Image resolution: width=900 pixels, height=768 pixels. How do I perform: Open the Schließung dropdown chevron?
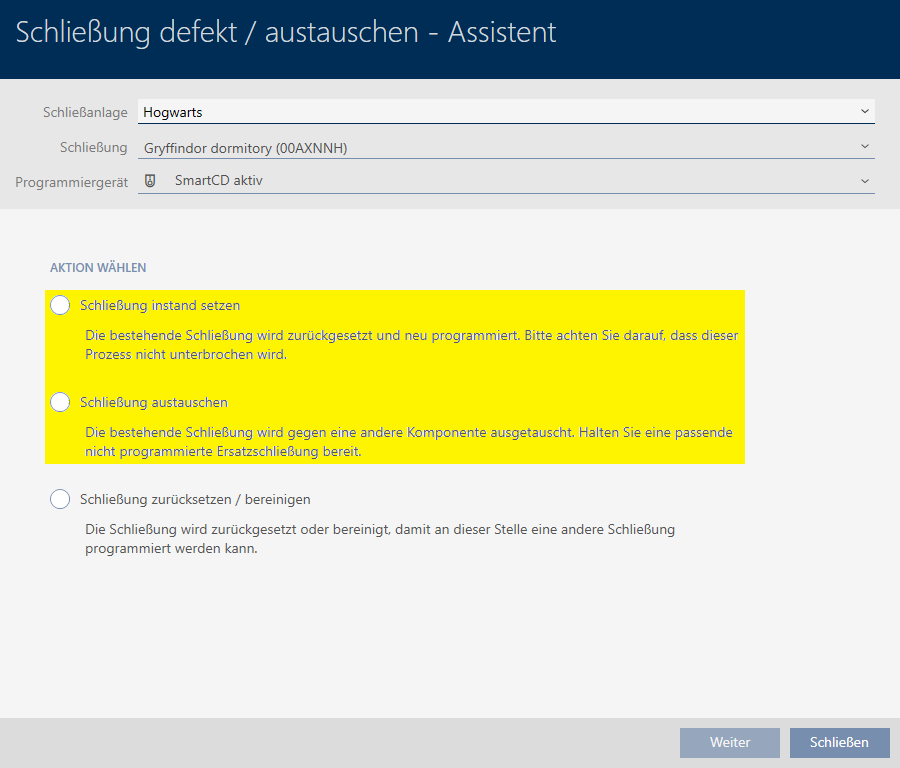pos(864,147)
